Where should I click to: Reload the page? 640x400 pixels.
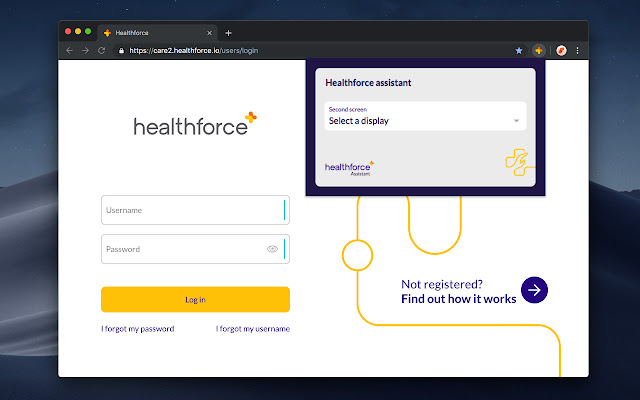point(102,50)
